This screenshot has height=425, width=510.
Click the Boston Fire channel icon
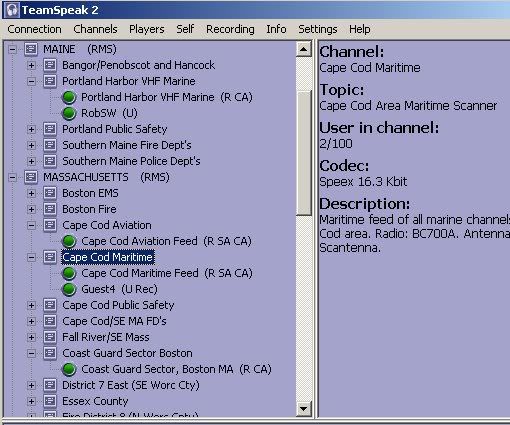pos(50,209)
